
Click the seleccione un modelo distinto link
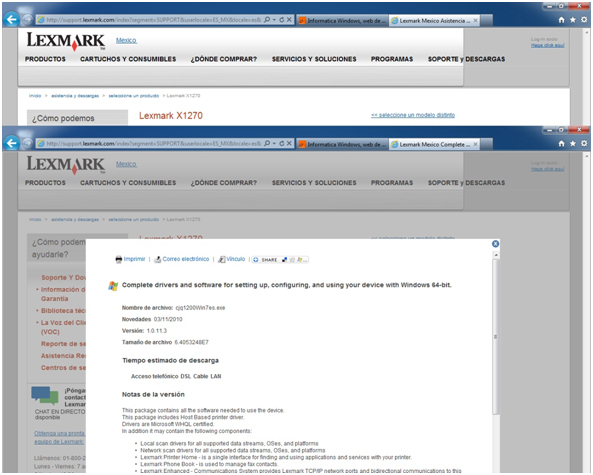pyautogui.click(x=413, y=115)
